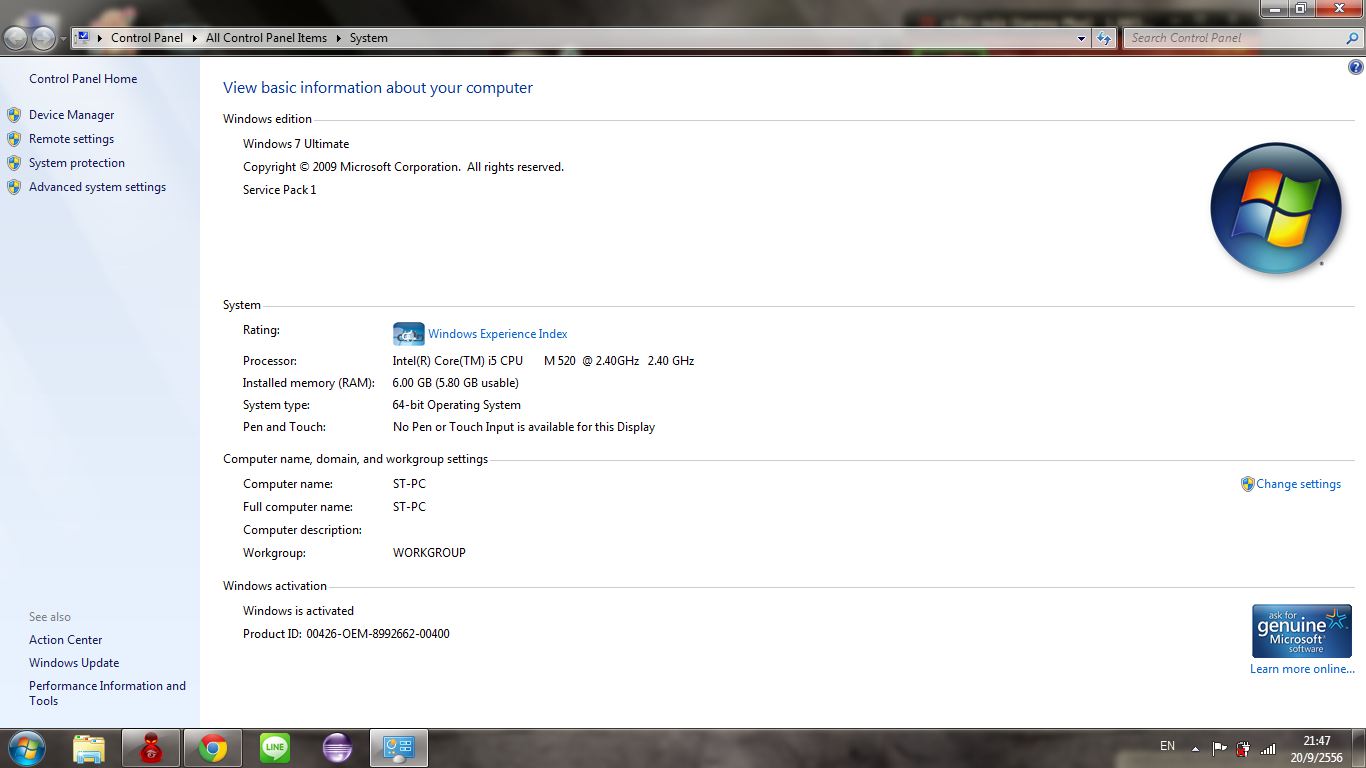The image size is (1366, 768).
Task: Open the Windows Experience Index link
Action: pyautogui.click(x=498, y=334)
